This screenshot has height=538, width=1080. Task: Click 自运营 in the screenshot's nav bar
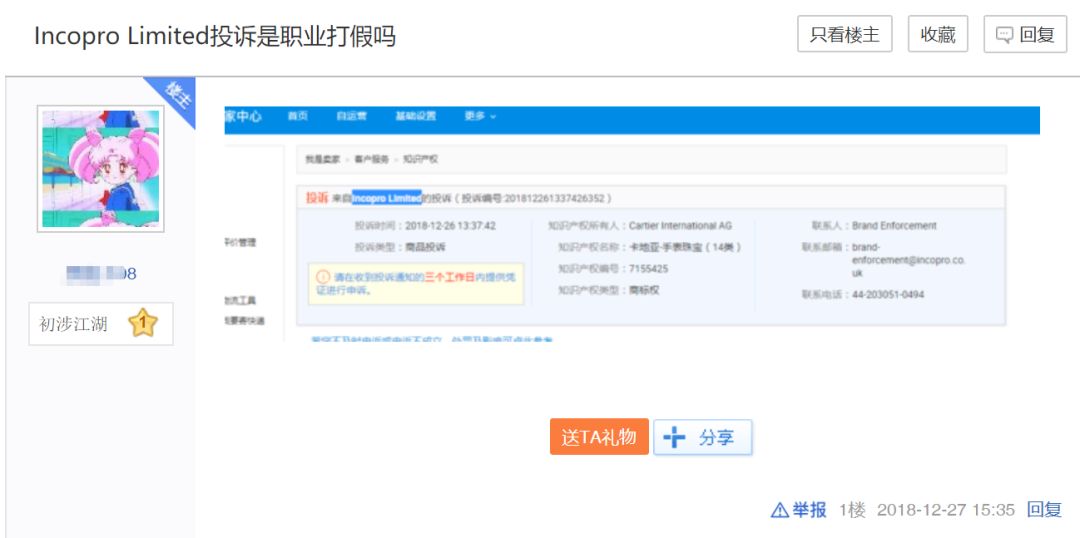click(x=351, y=116)
